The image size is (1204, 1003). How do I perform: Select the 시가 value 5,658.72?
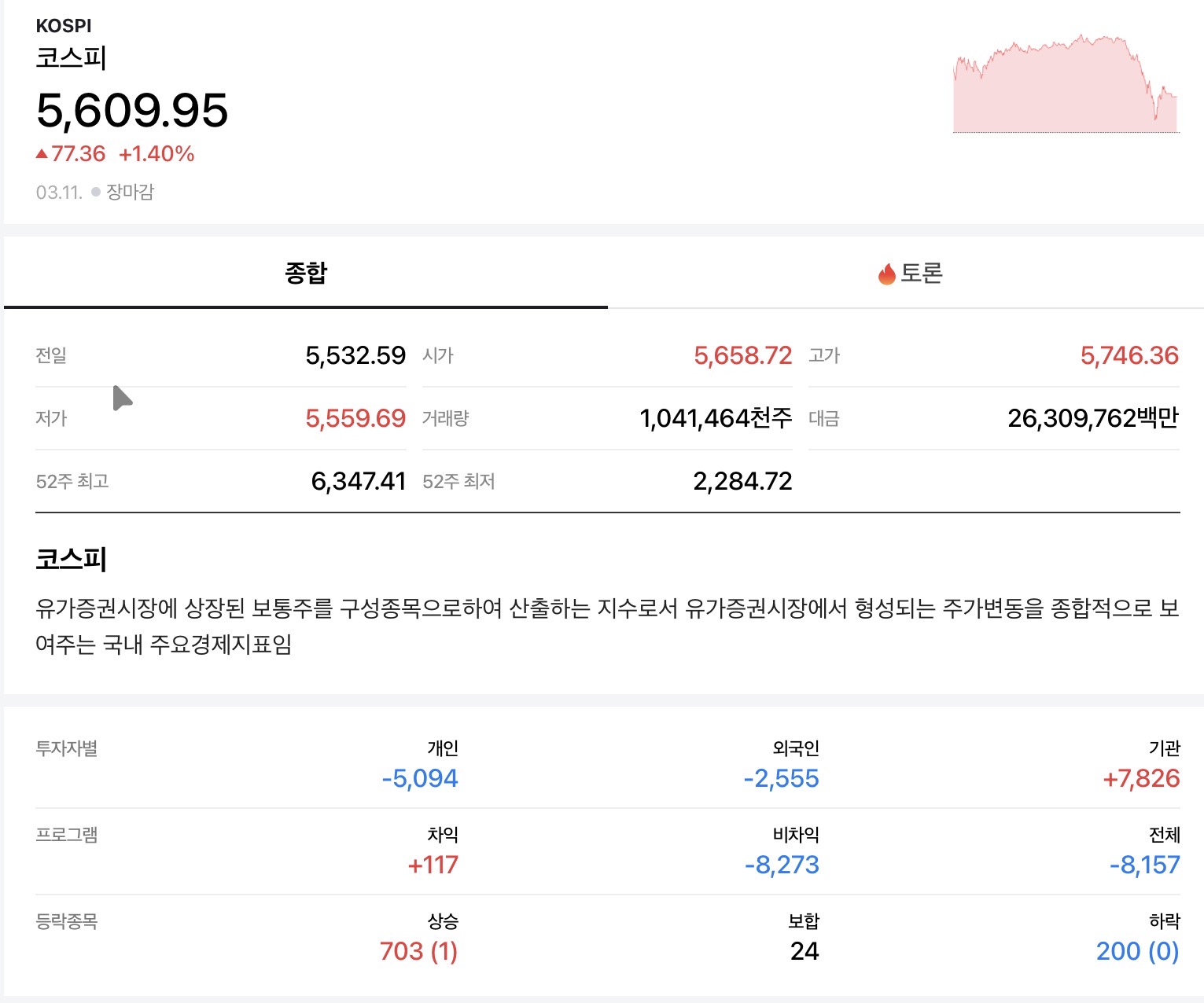tap(742, 355)
